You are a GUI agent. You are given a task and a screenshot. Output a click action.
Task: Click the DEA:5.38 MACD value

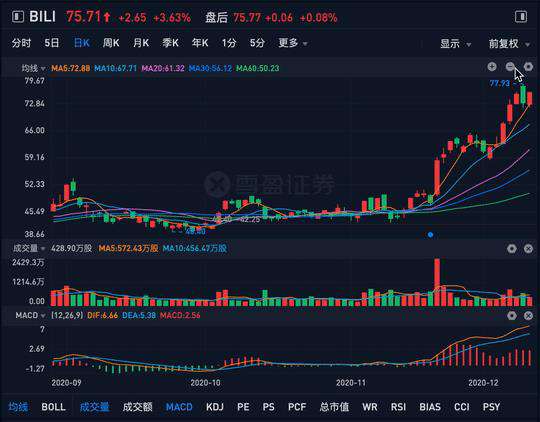(x=139, y=315)
